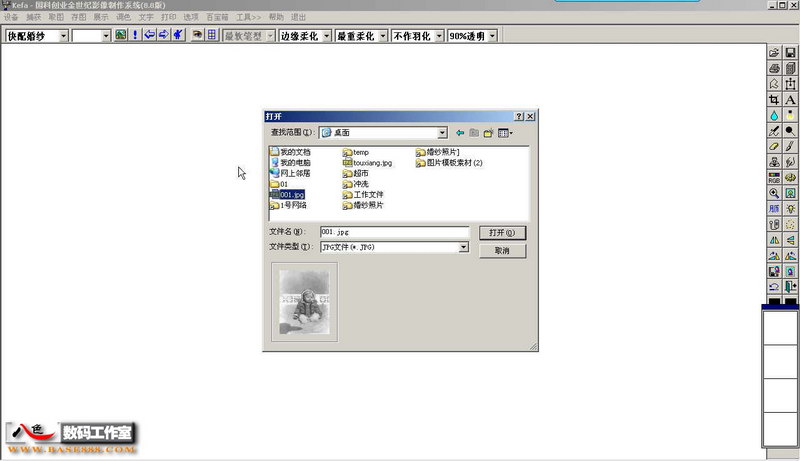Open the RGB color adjustment tool
This screenshot has width=800, height=461.
pos(774,177)
